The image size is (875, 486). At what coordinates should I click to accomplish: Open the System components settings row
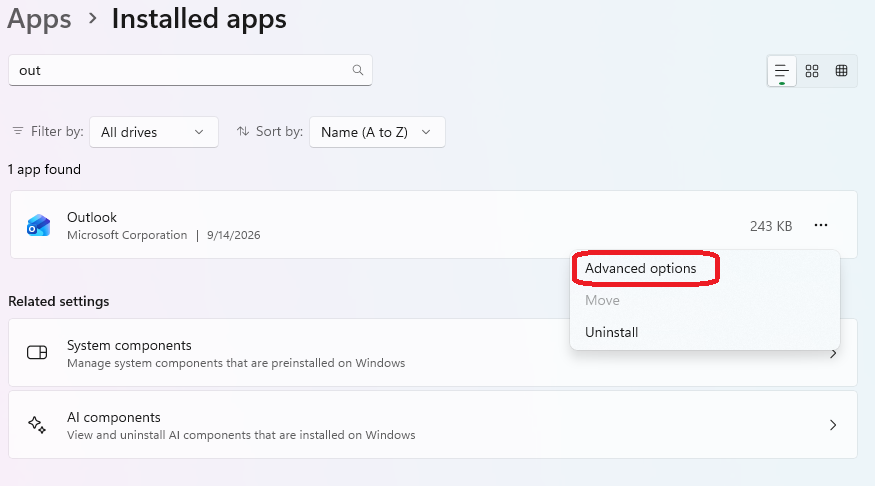coord(432,353)
